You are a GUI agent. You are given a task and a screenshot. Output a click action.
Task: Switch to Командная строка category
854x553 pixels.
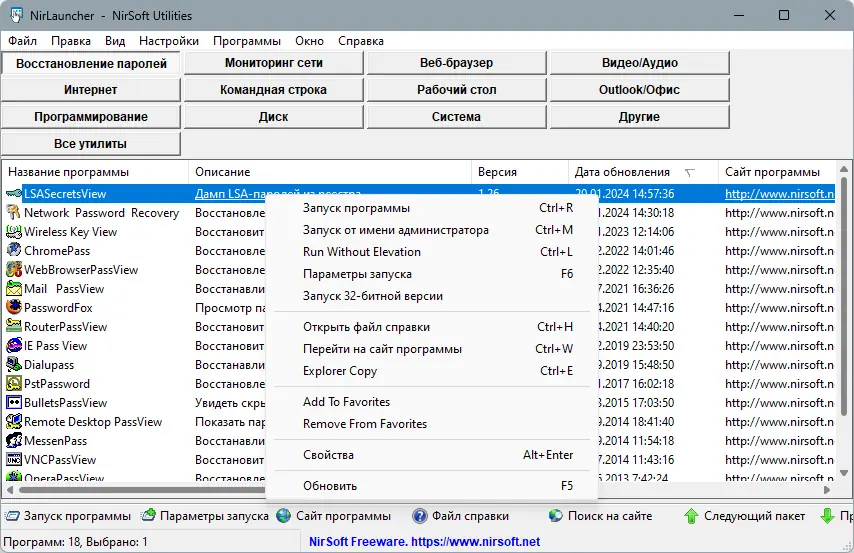(x=273, y=90)
